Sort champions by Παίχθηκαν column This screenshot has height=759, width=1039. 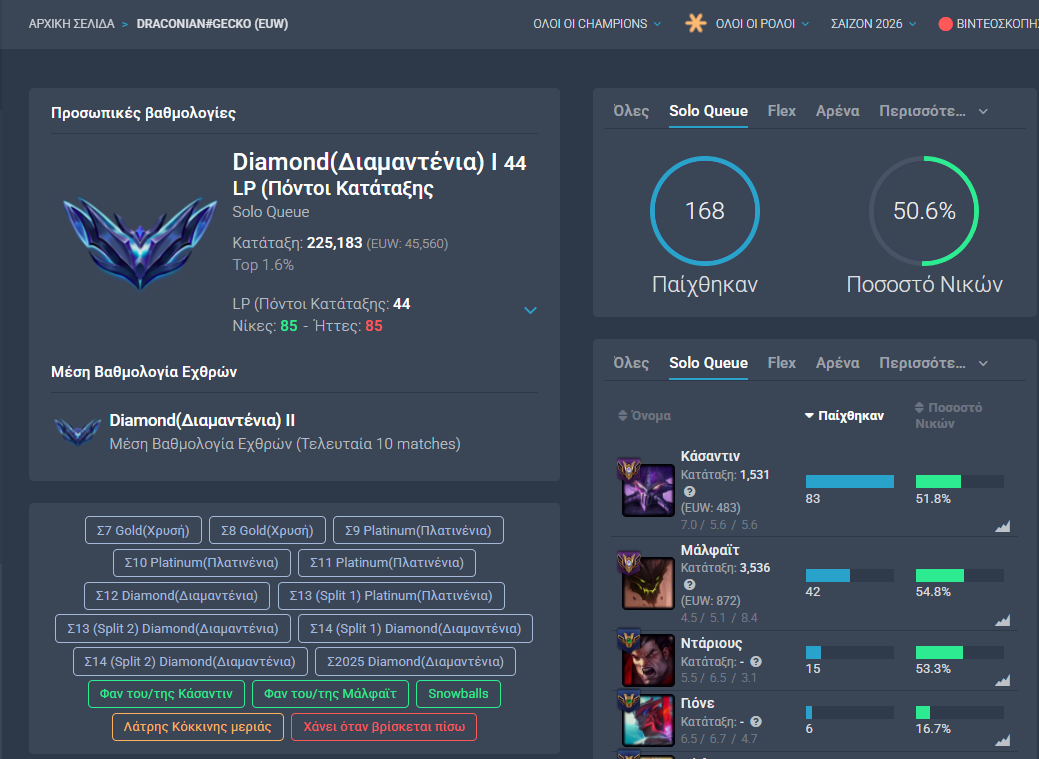[844, 416]
